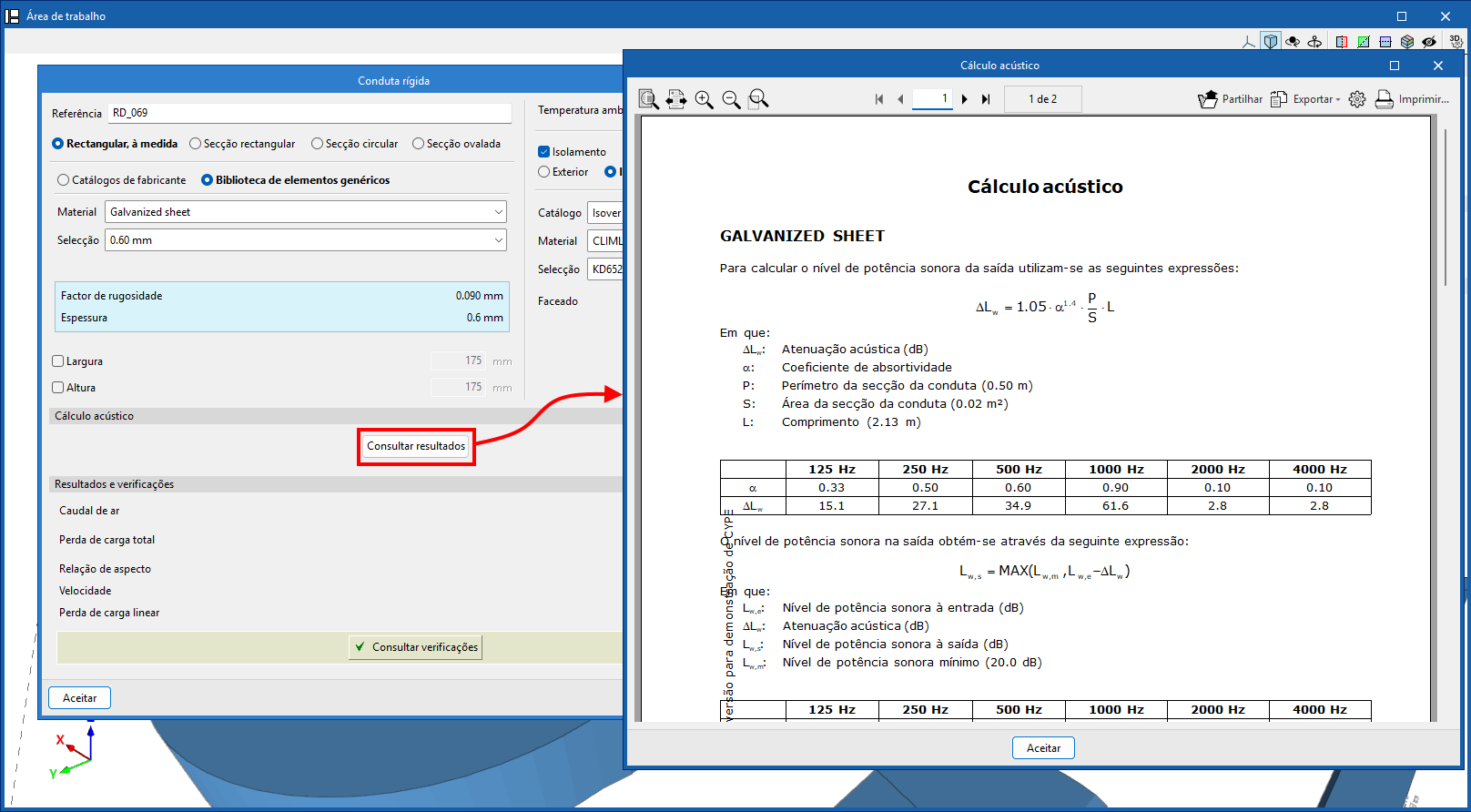Toggle the 3D perspective cube view
The image size is (1471, 812).
[x=1271, y=42]
